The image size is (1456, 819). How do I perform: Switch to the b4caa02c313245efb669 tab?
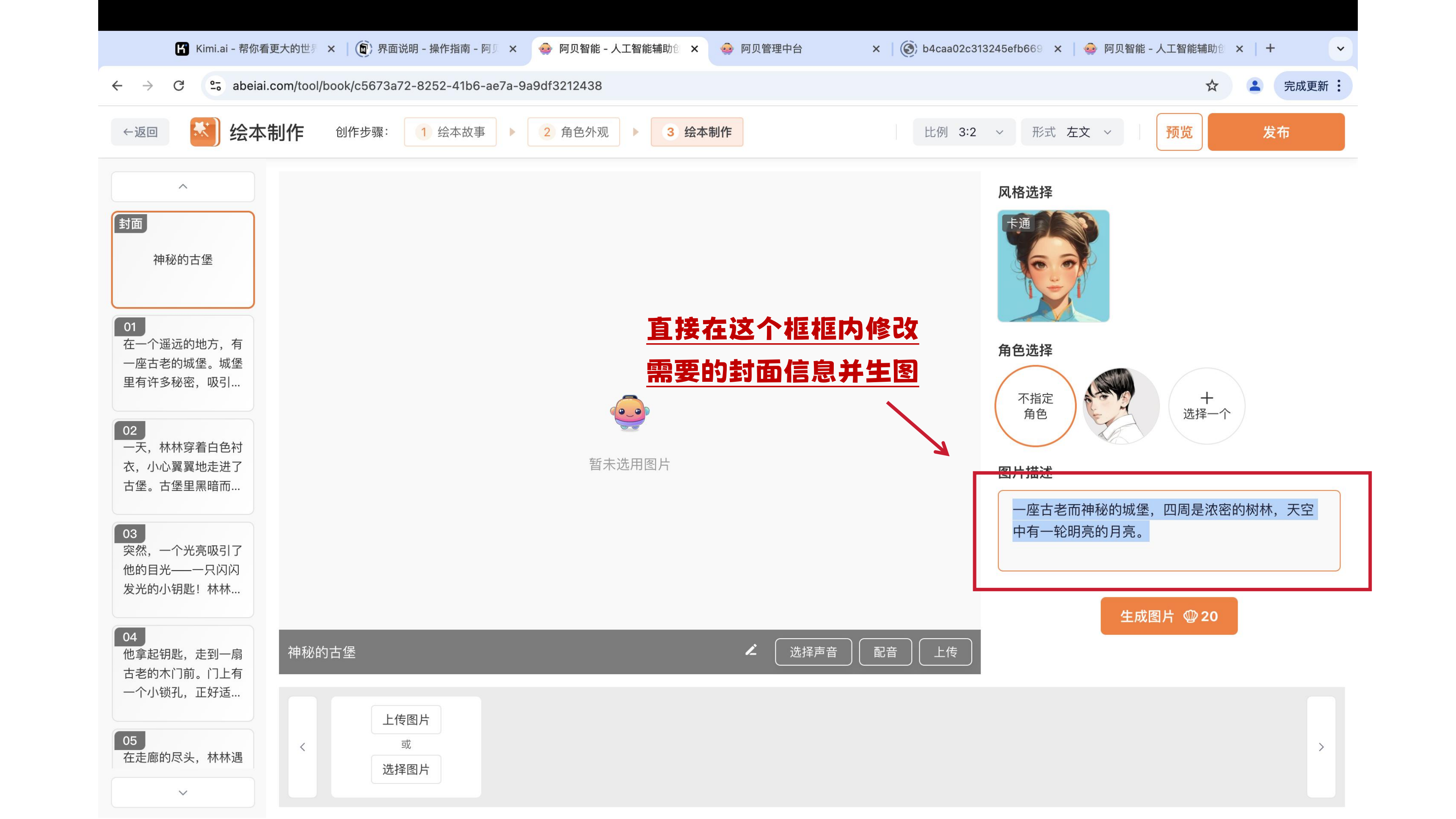981,49
